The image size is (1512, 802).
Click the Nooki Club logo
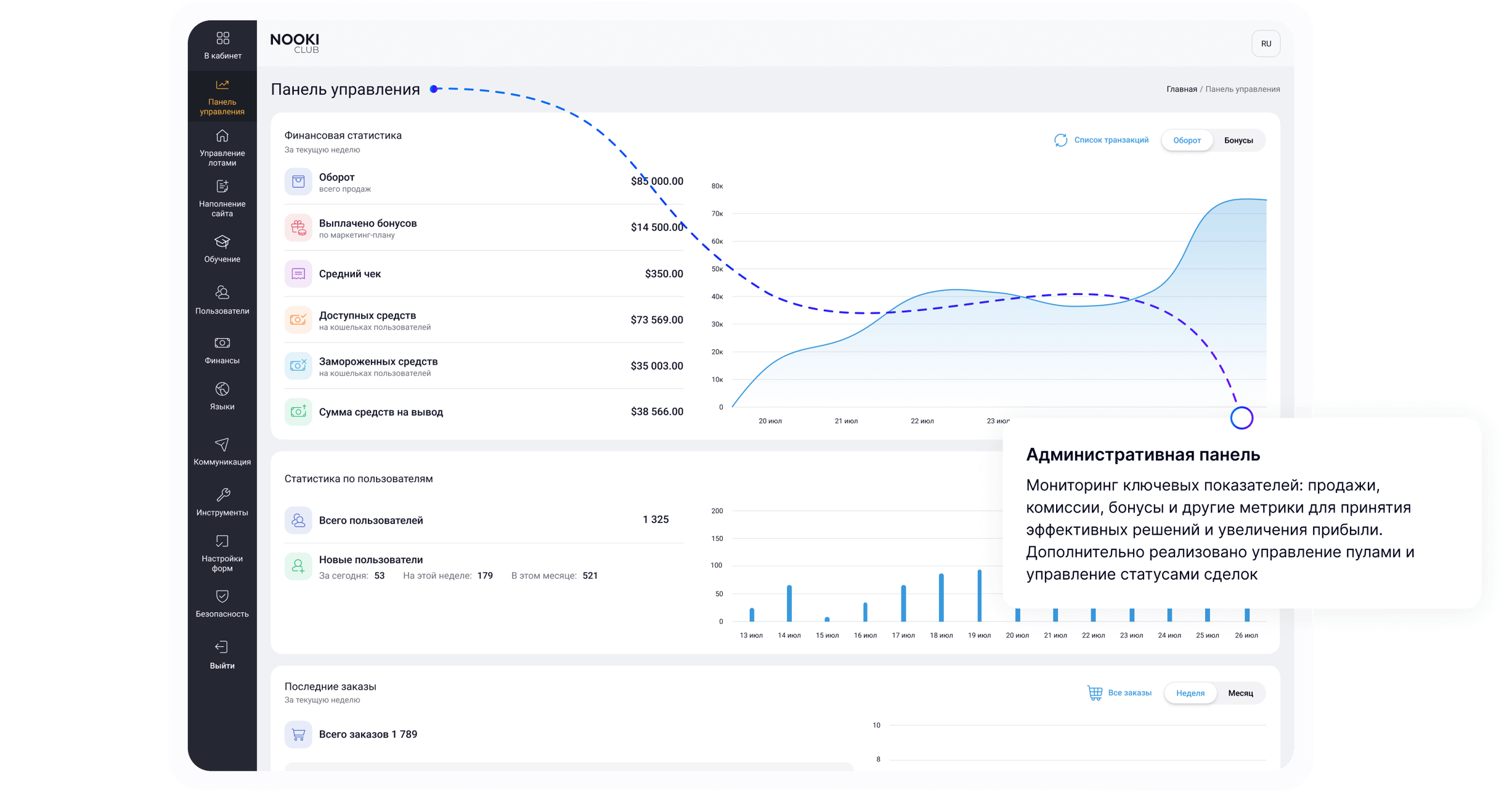[295, 43]
